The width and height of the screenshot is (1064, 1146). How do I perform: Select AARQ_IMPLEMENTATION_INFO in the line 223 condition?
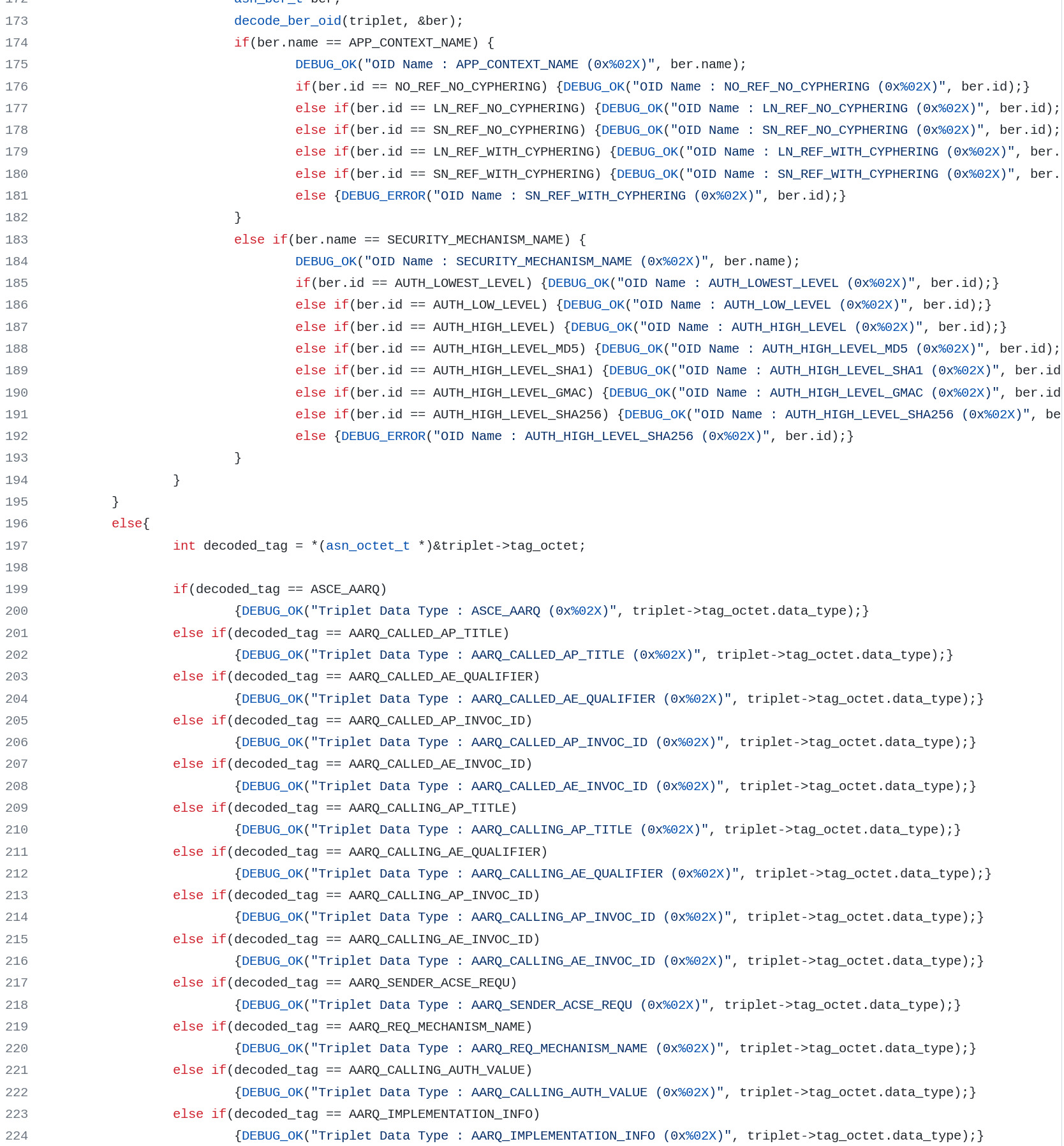pos(441,1114)
